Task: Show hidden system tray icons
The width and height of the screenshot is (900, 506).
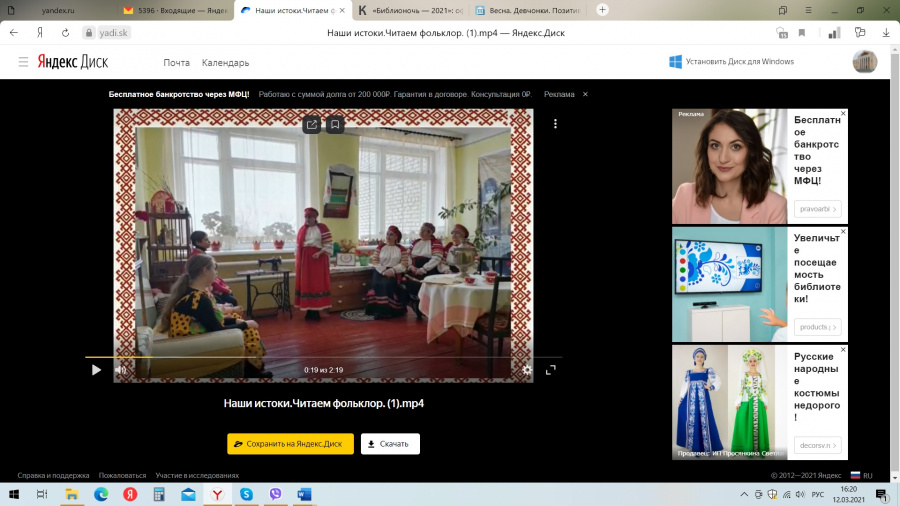Action: (744, 494)
